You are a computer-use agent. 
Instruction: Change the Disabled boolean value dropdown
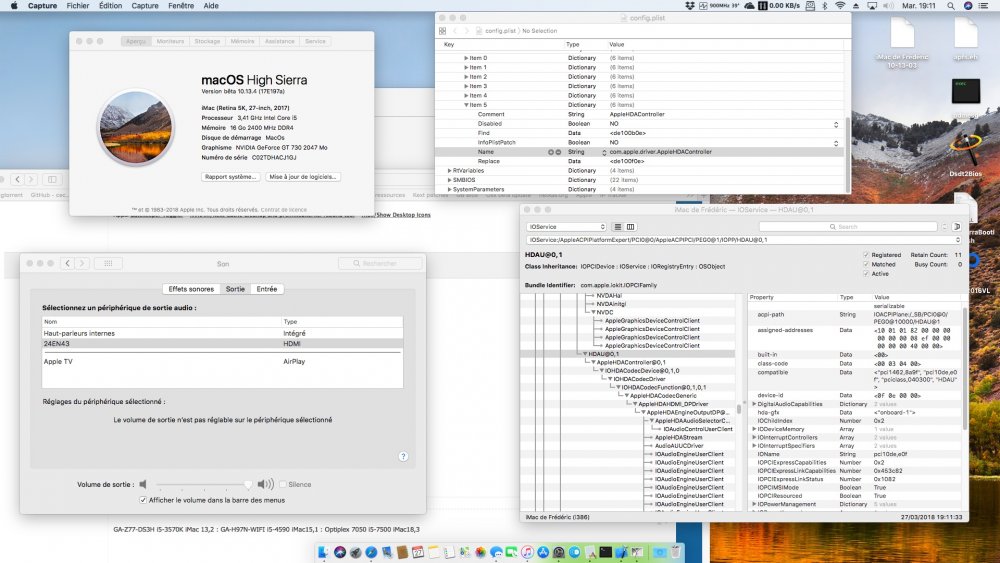(835, 124)
